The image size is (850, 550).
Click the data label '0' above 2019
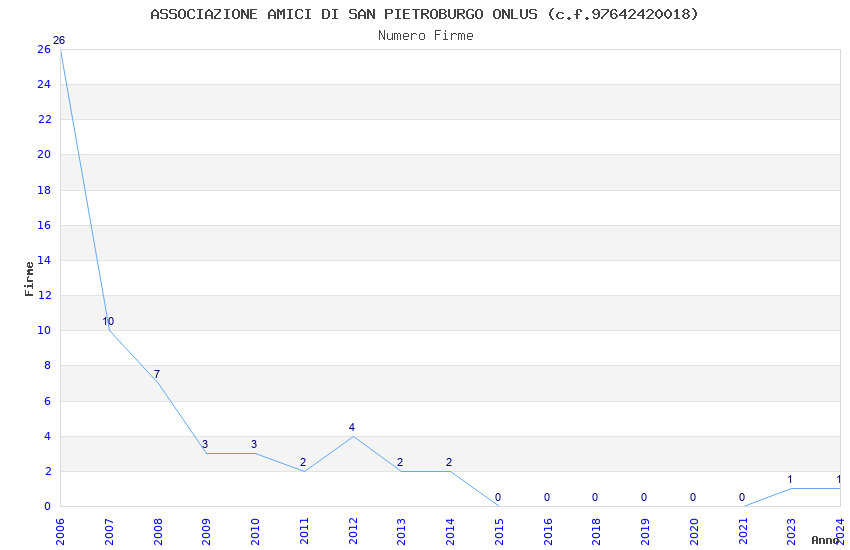click(x=644, y=497)
